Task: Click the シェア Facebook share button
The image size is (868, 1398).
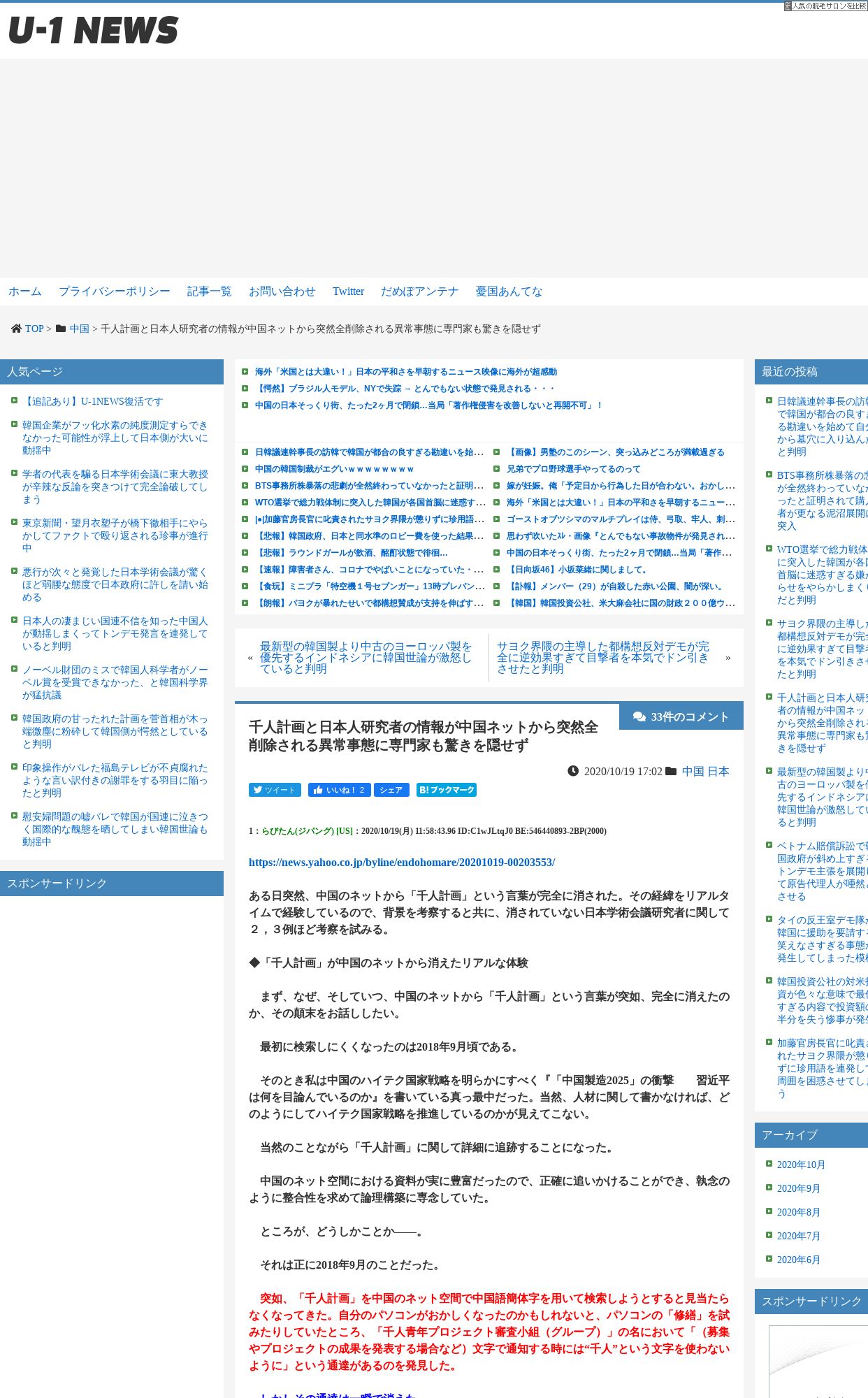Action: (x=391, y=790)
